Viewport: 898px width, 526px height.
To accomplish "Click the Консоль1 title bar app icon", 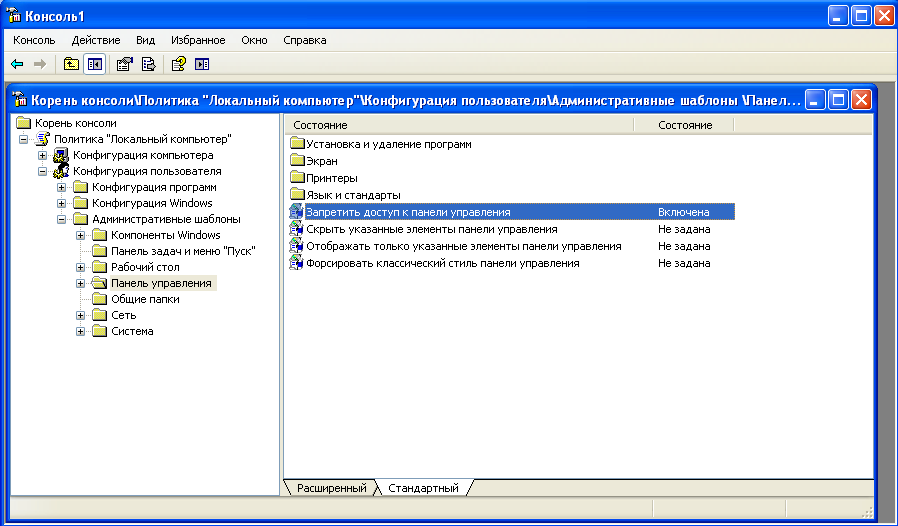I will coord(14,15).
